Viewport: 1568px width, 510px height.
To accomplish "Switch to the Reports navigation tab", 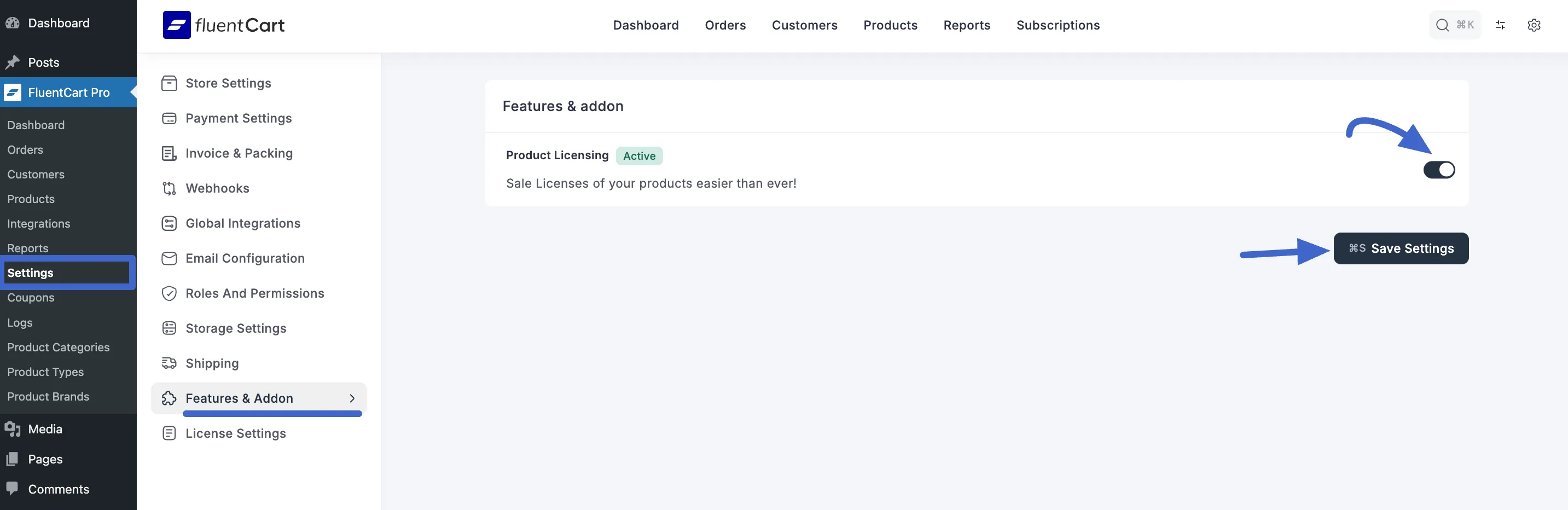I will (x=967, y=25).
